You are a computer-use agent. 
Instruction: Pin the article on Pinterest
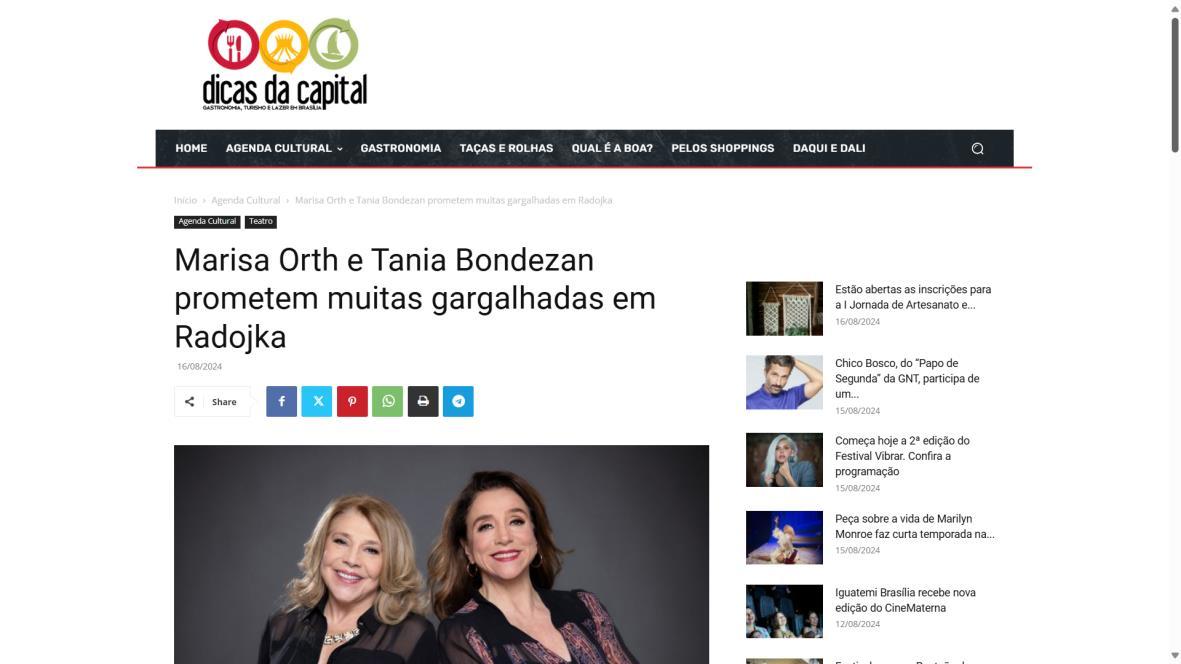point(352,401)
